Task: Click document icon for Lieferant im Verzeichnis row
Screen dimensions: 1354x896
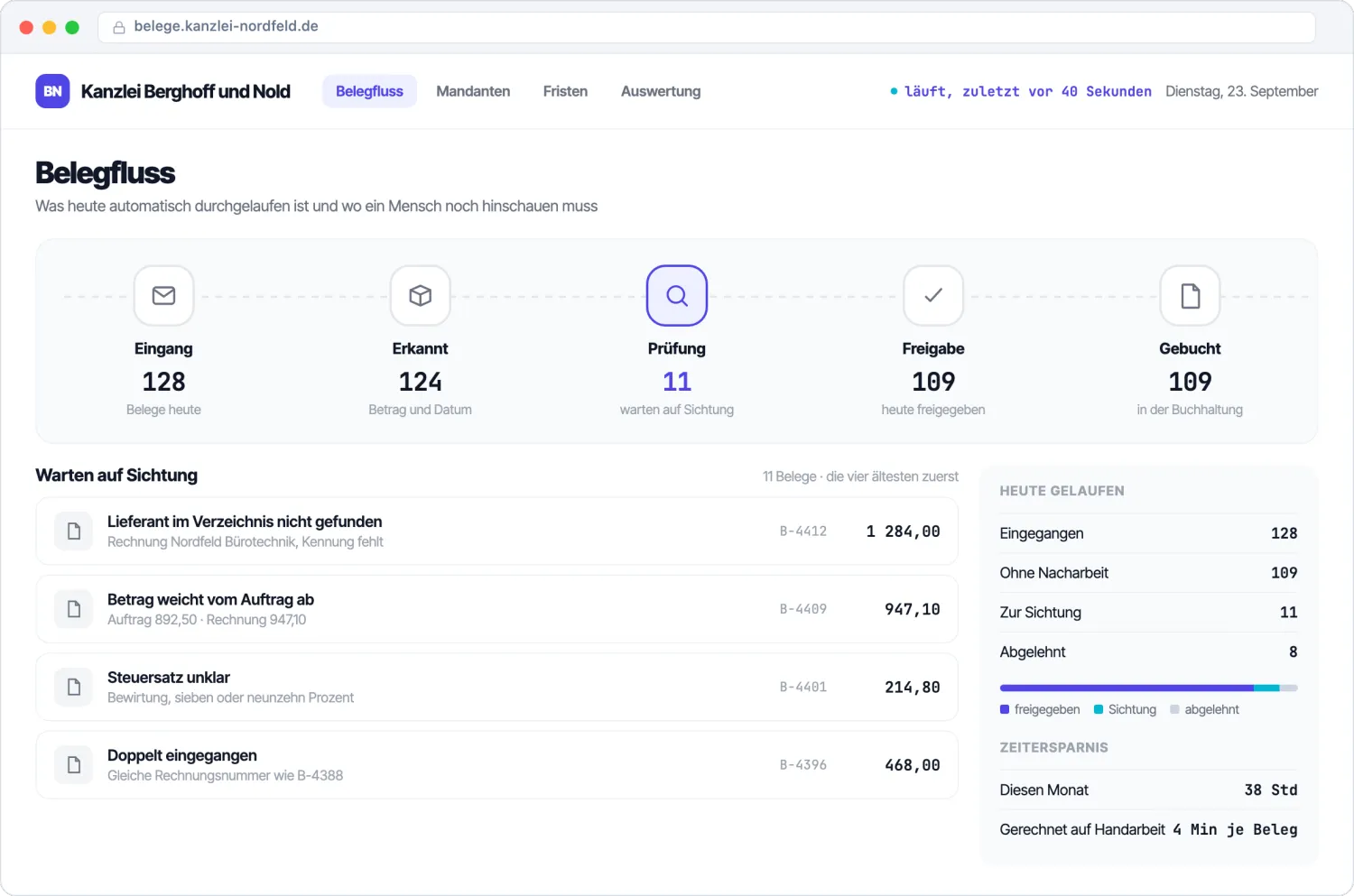Action: point(74,531)
